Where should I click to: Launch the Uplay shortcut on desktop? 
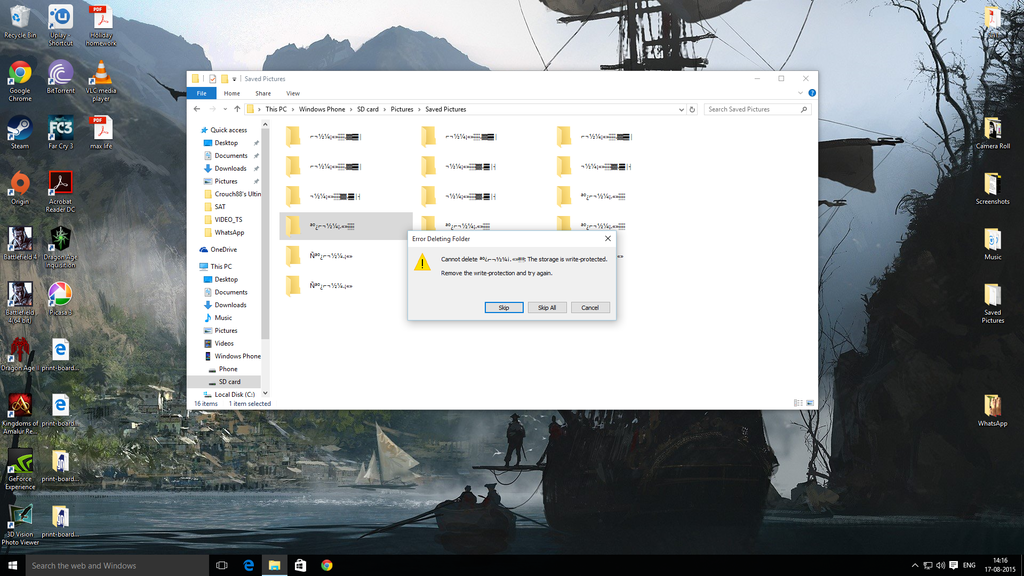pyautogui.click(x=60, y=26)
